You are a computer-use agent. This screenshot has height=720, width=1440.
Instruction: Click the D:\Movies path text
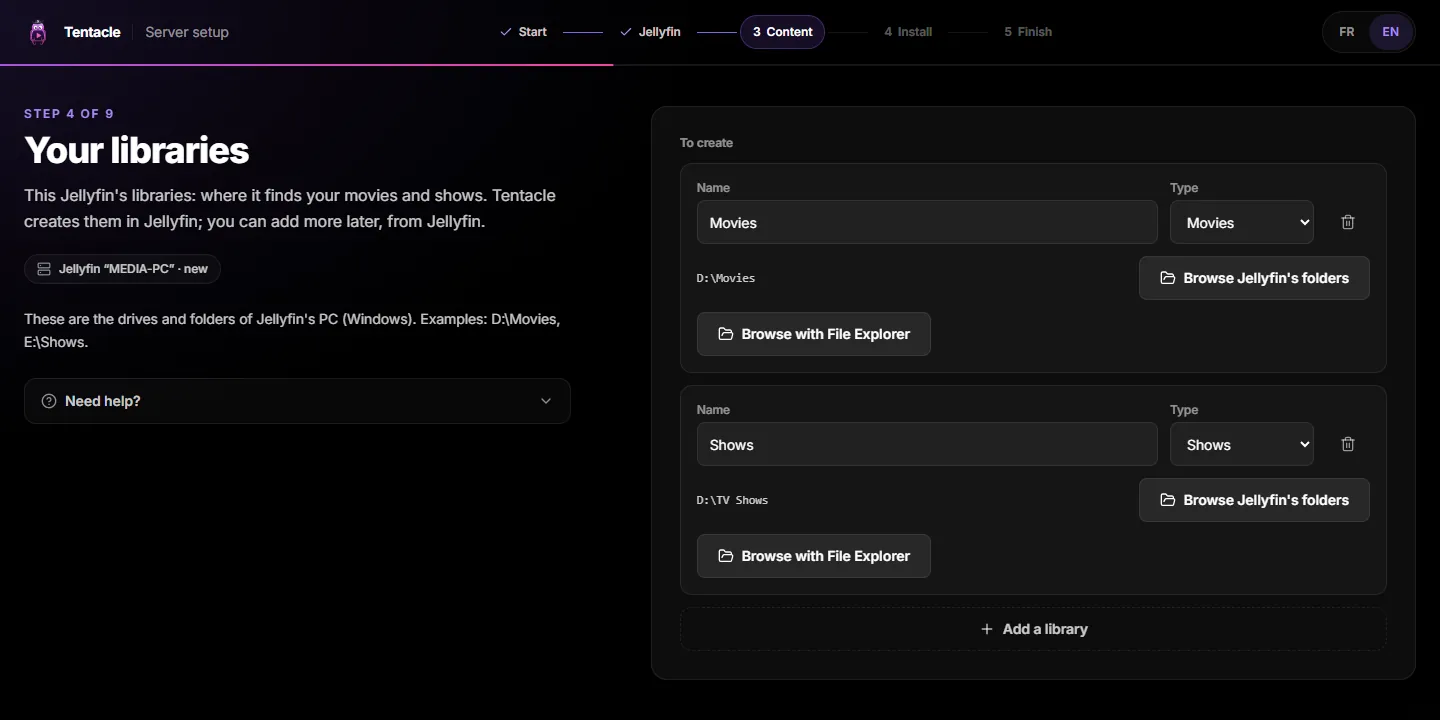coord(726,278)
